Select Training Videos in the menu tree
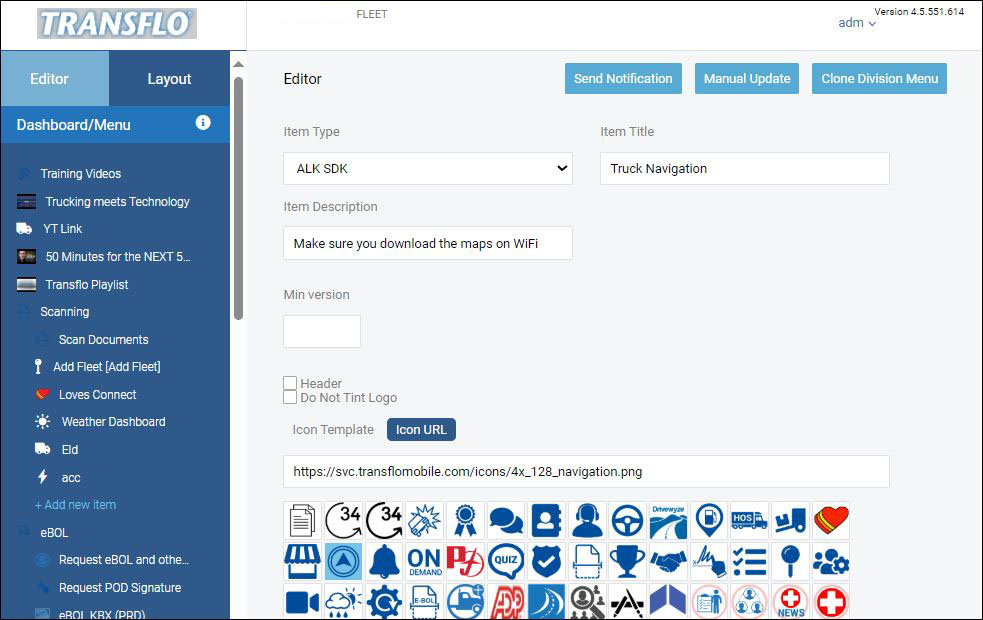 tap(81, 174)
